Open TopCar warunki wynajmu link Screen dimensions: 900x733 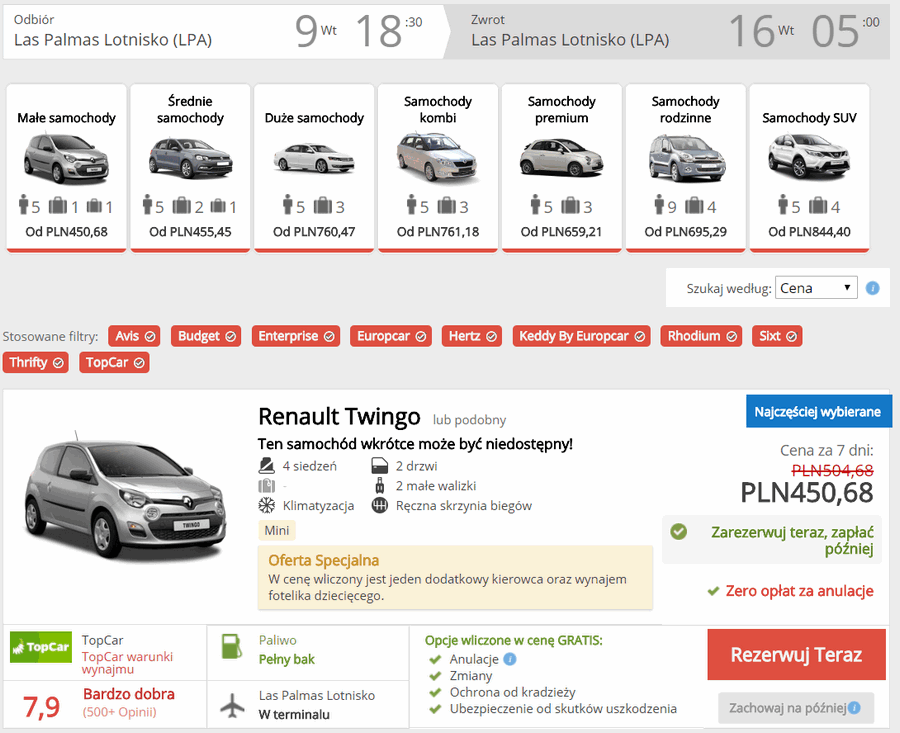pyautogui.click(x=127, y=663)
